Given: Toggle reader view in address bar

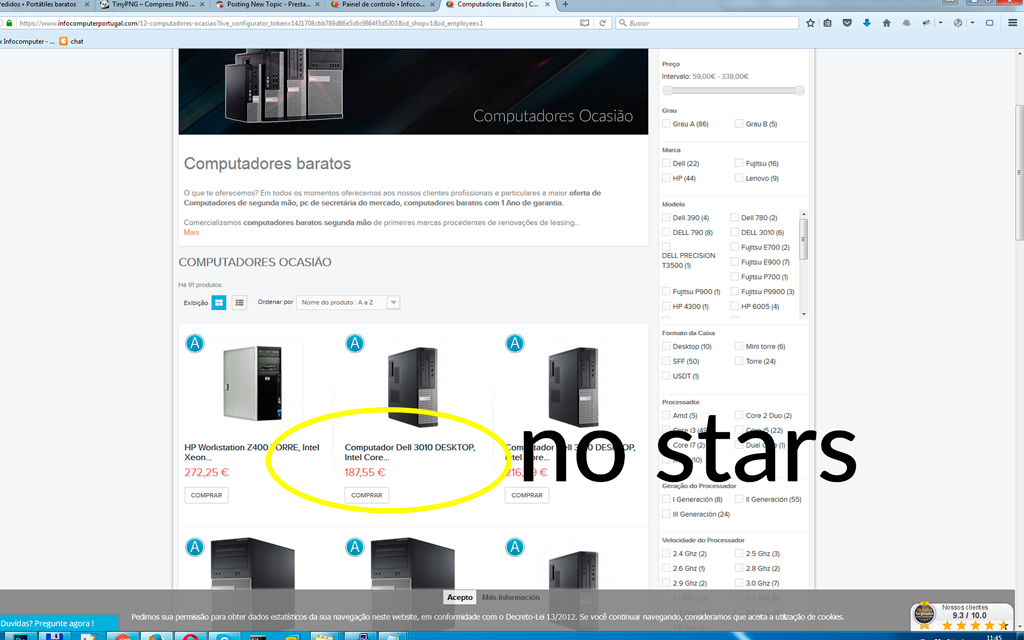Looking at the screenshot, I should [x=584, y=23].
